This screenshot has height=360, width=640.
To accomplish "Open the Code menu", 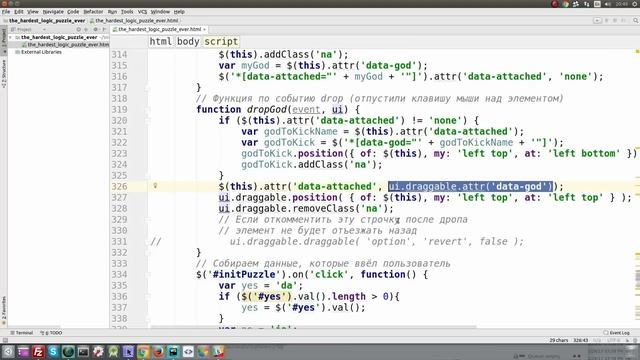I will coord(73,12).
